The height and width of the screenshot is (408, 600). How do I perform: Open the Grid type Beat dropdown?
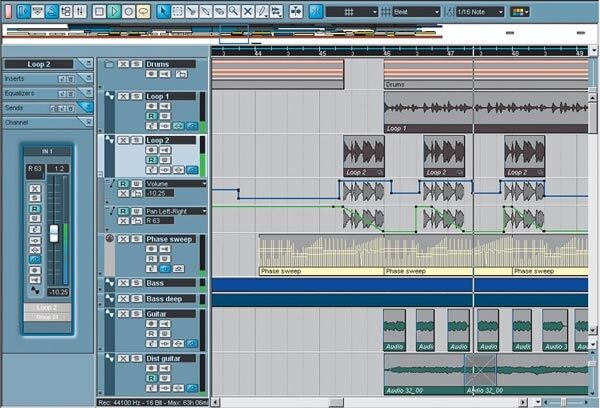click(x=416, y=12)
